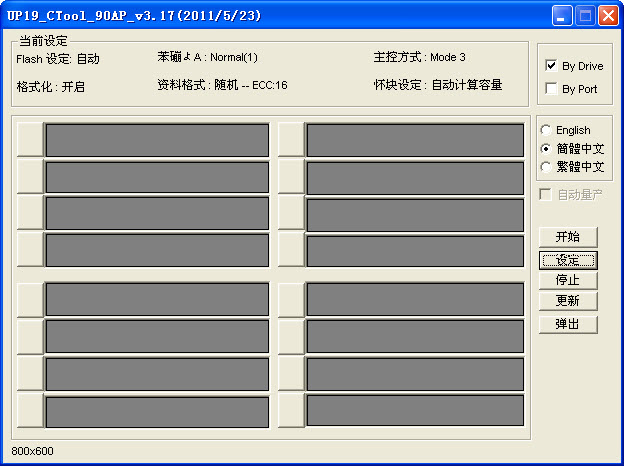The height and width of the screenshot is (466, 624).
Task: Click the 停止 (Stop) button
Action: click(568, 280)
